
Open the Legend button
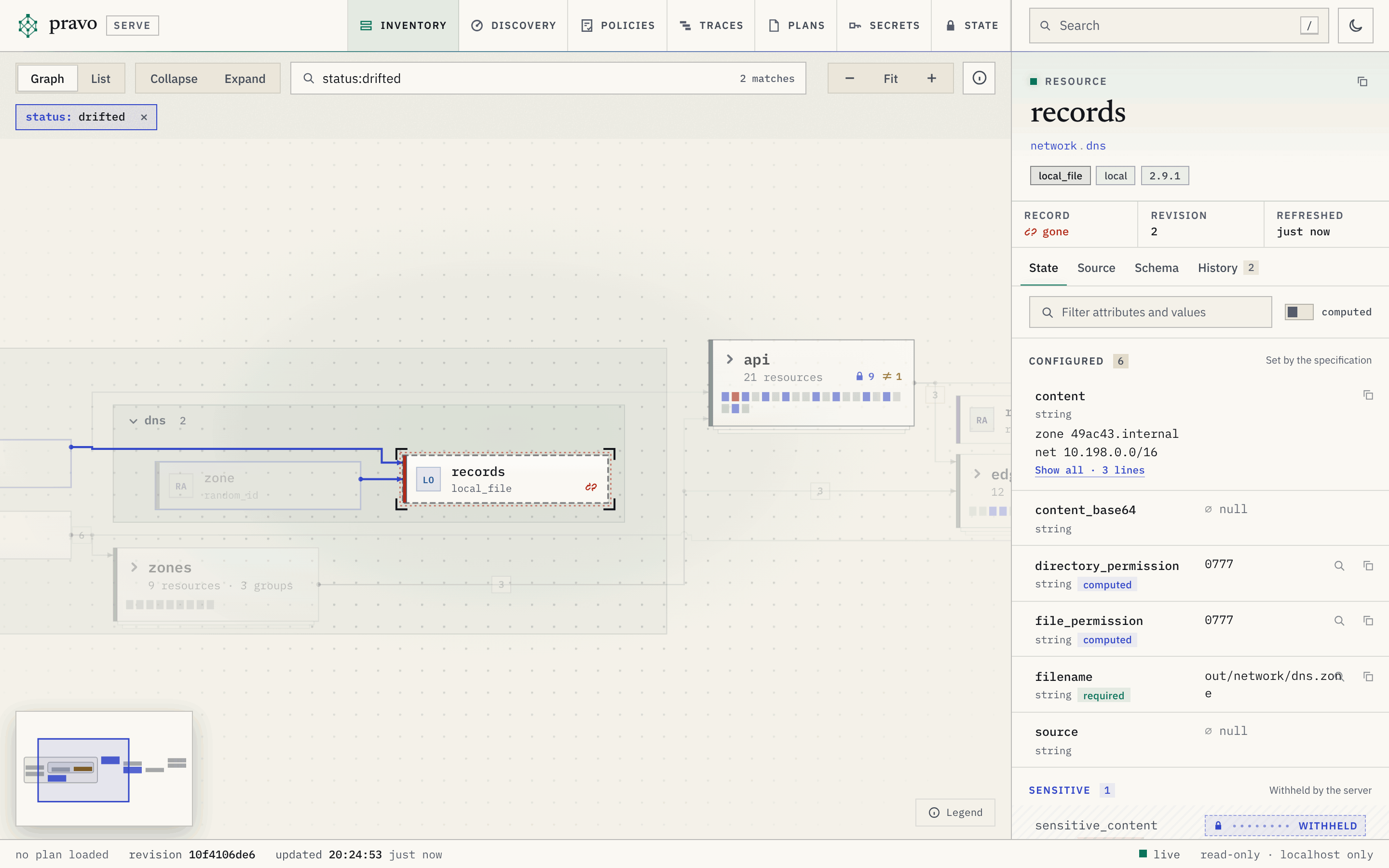click(x=955, y=813)
